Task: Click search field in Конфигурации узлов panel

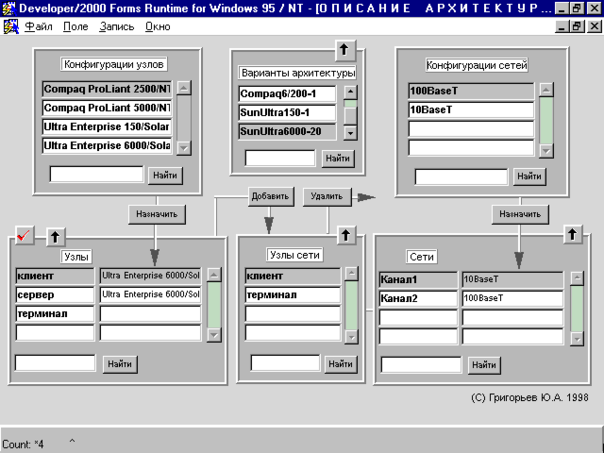Action: pos(96,174)
